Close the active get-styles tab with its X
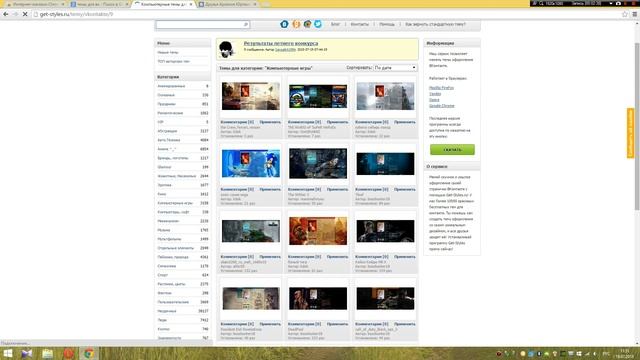Viewport: 640px width, 360px height. click(191, 4)
